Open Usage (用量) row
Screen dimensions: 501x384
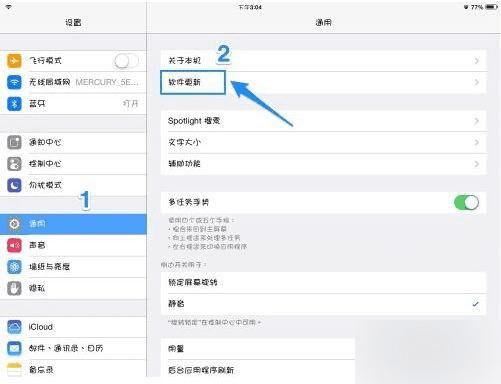[258, 349]
